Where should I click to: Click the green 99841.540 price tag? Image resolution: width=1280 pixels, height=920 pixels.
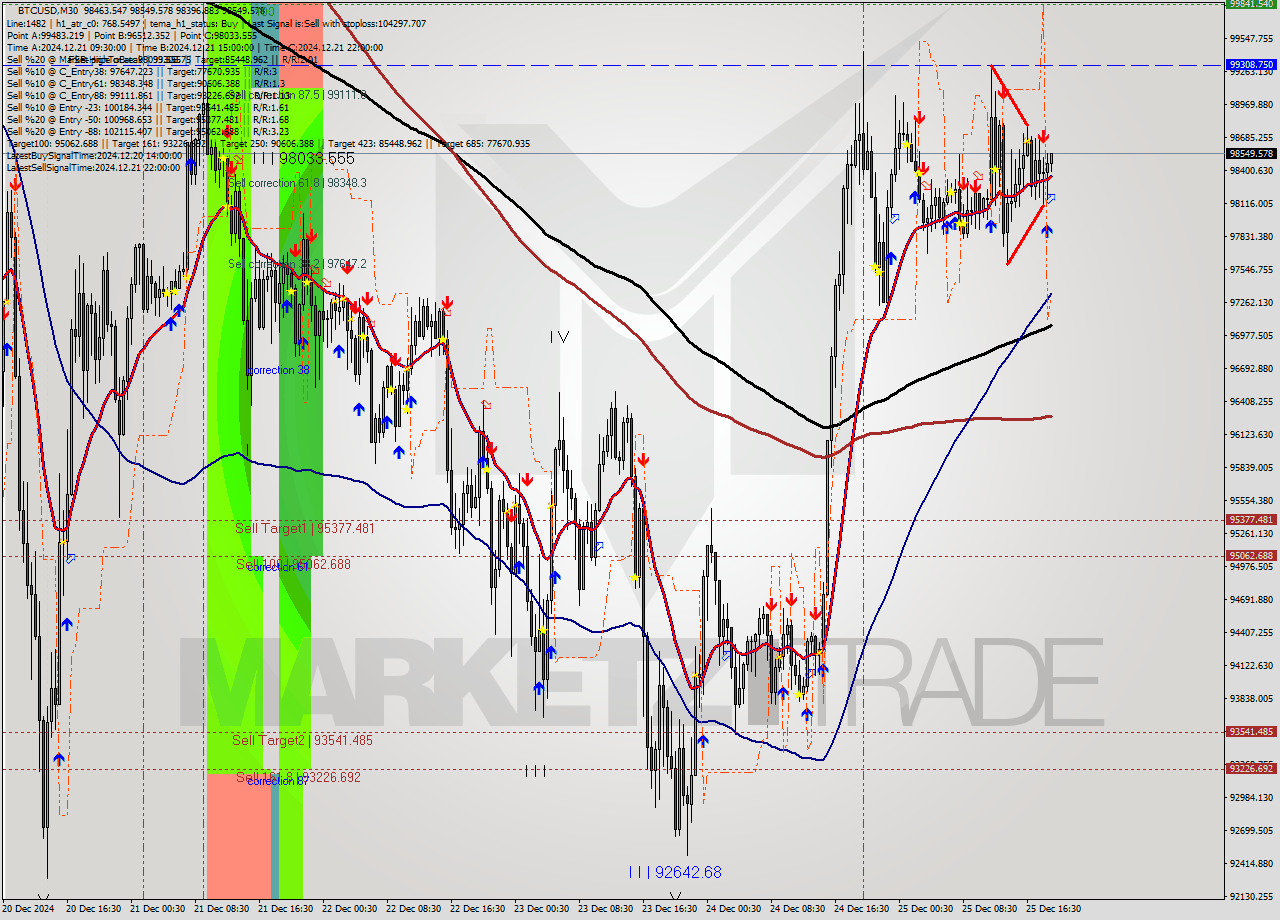pos(1251,4)
